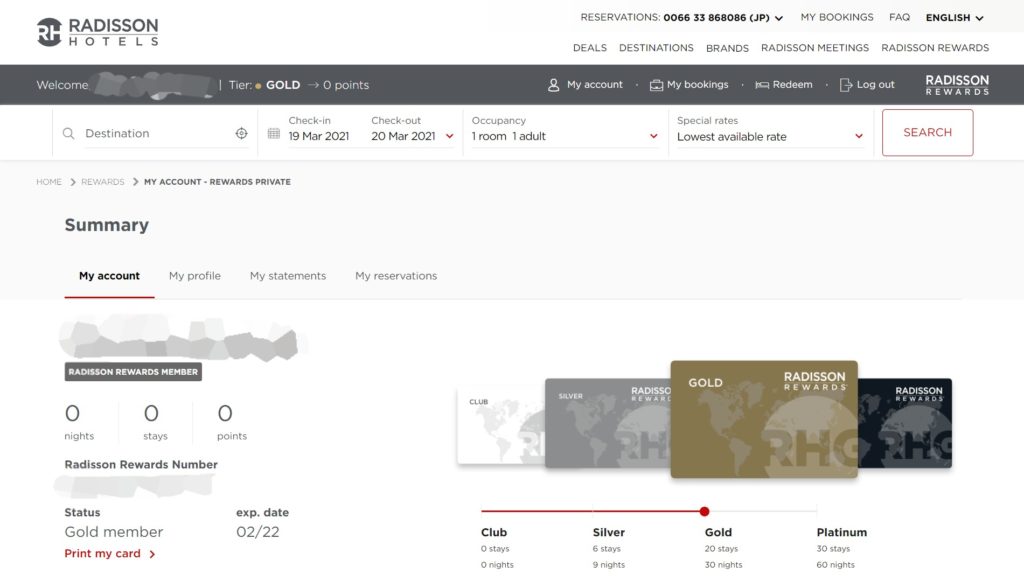Click the My account person icon
This screenshot has height=581, width=1024.
coord(553,85)
